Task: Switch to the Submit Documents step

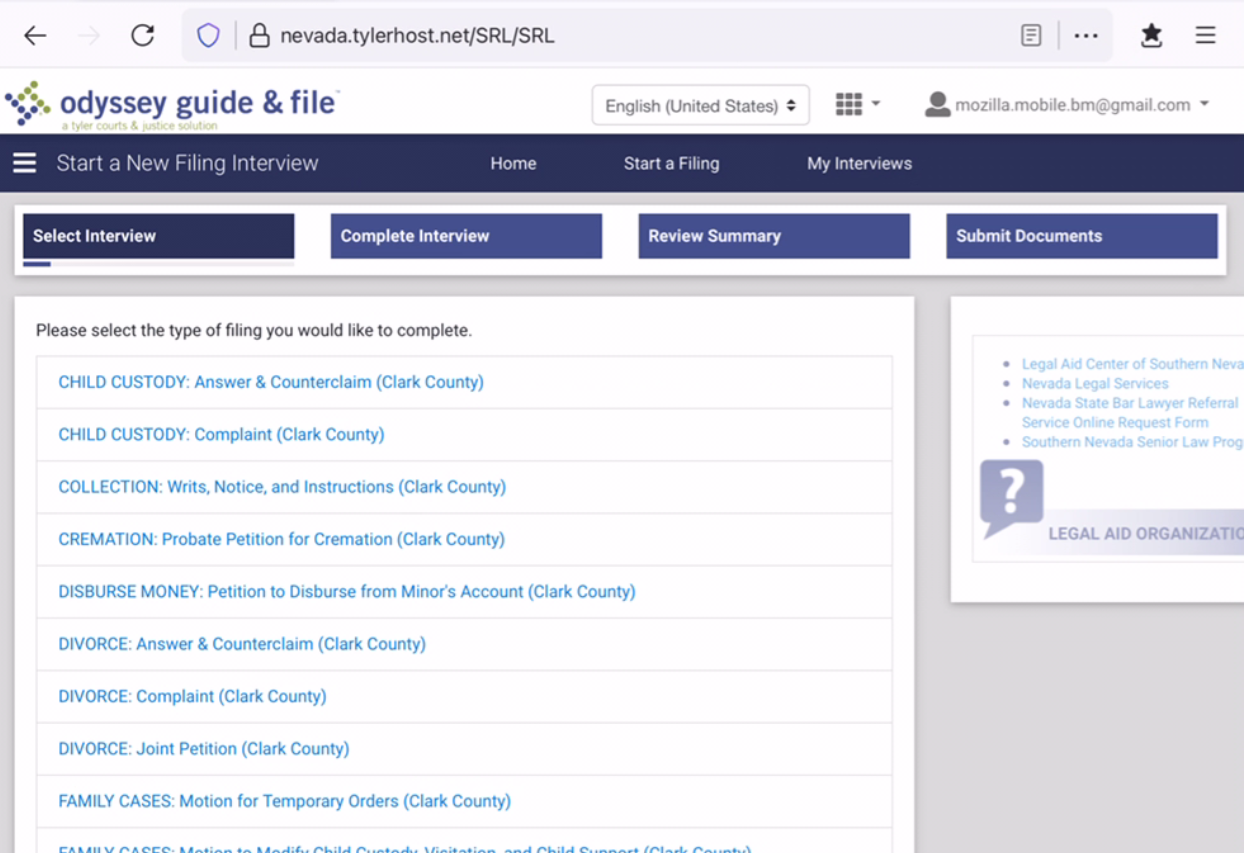Action: [1081, 236]
